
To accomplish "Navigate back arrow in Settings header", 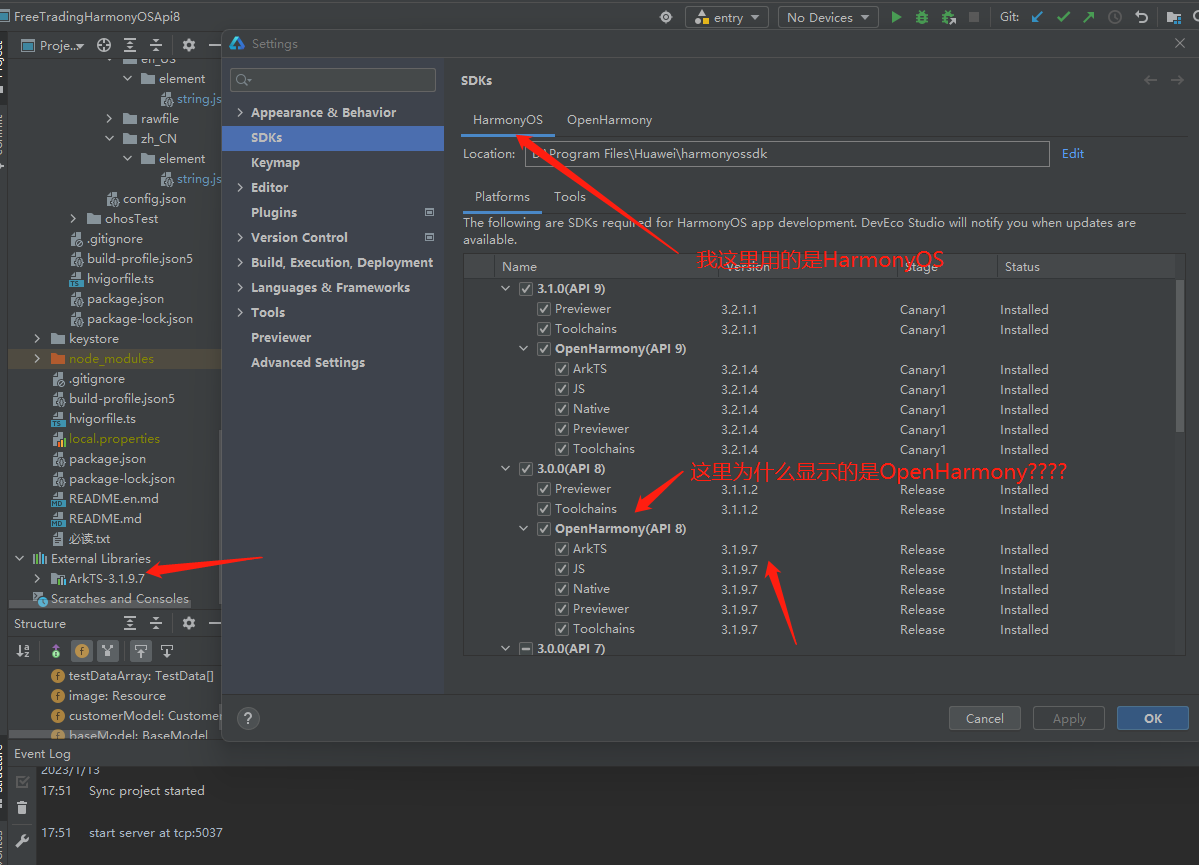I will [1150, 80].
